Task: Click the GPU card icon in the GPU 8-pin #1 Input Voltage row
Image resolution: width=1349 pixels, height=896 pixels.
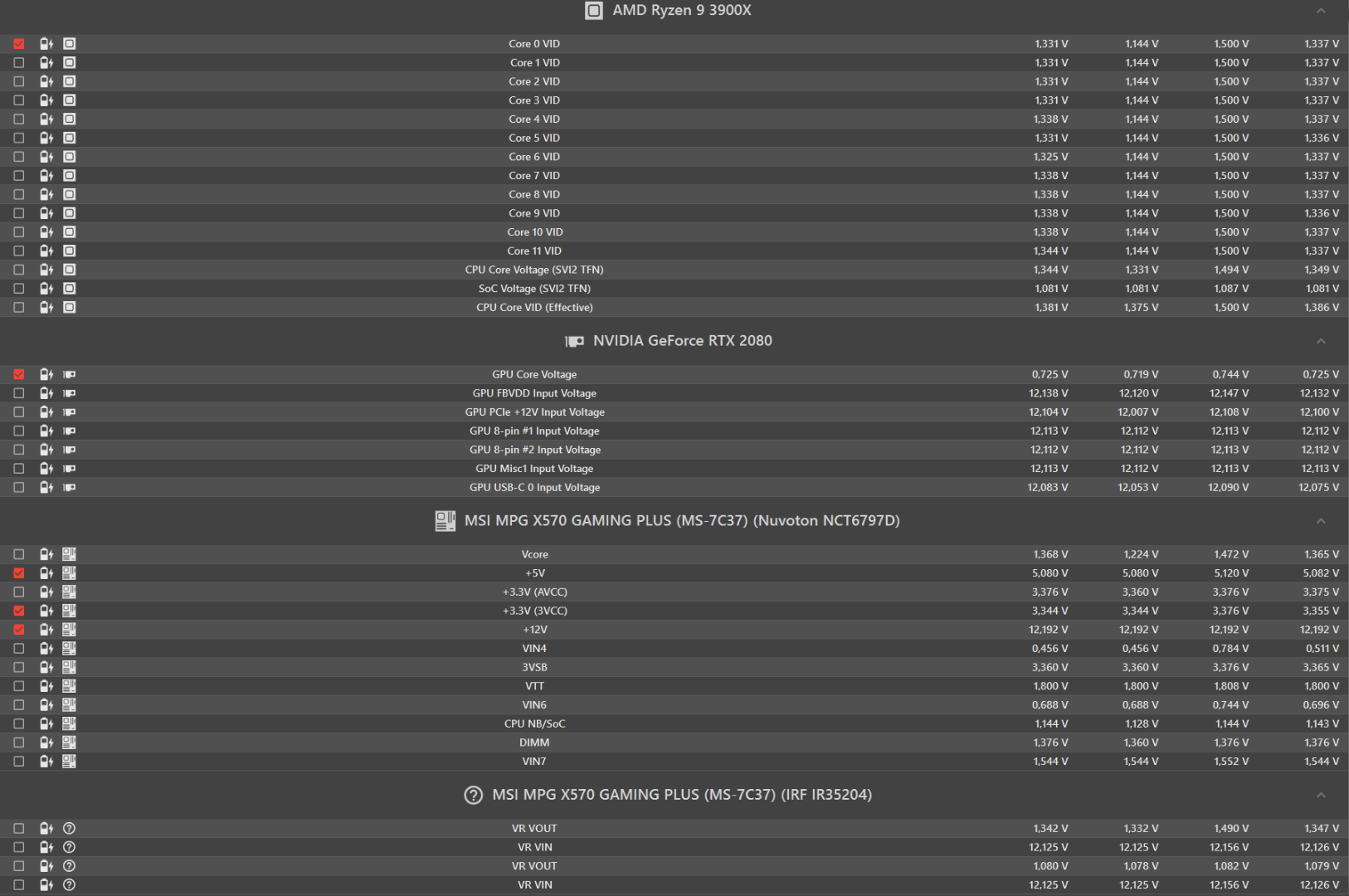Action: point(70,431)
